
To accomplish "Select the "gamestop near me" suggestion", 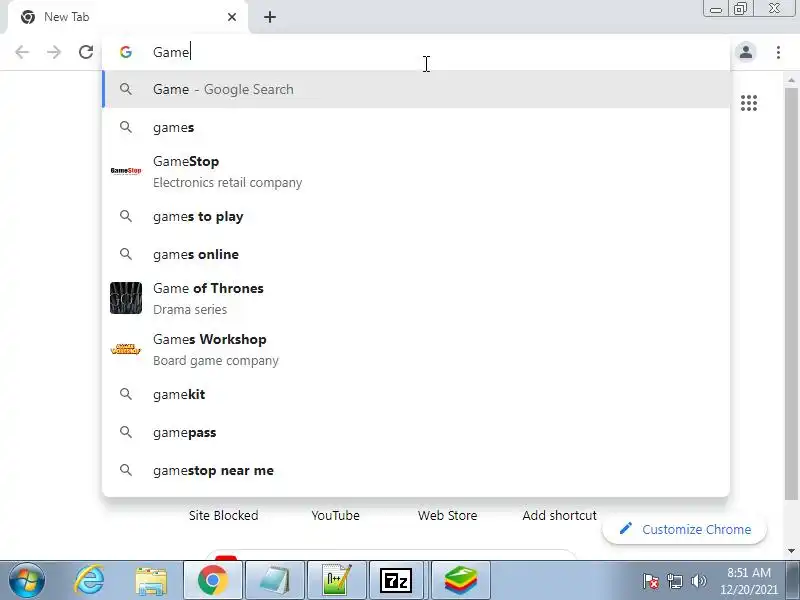I will (416, 470).
